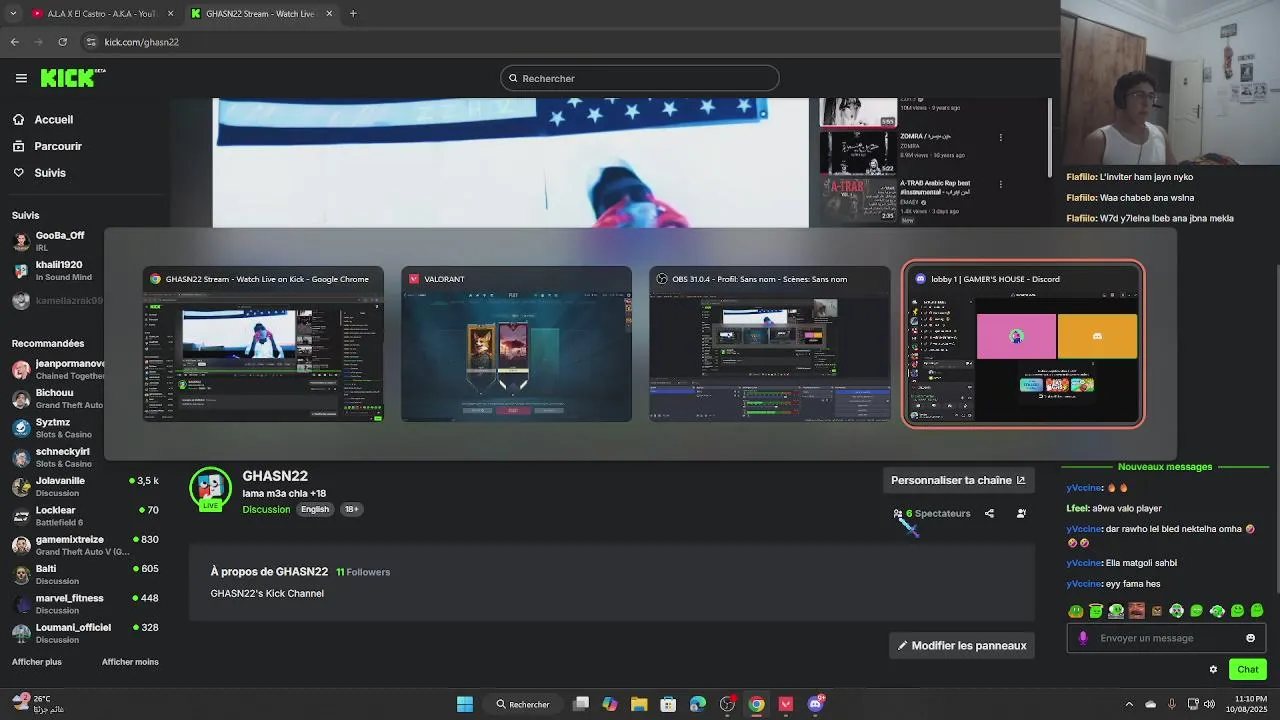Click the share stream icon
1280x720 pixels.
(x=989, y=514)
